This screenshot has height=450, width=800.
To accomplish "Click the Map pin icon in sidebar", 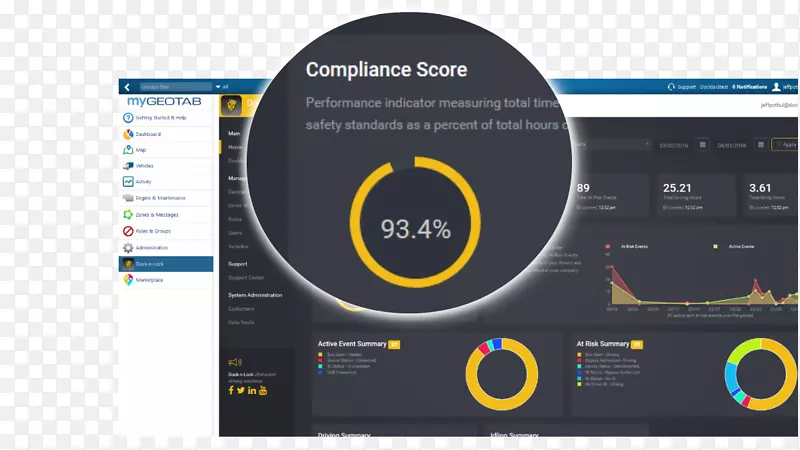I will click(128, 150).
